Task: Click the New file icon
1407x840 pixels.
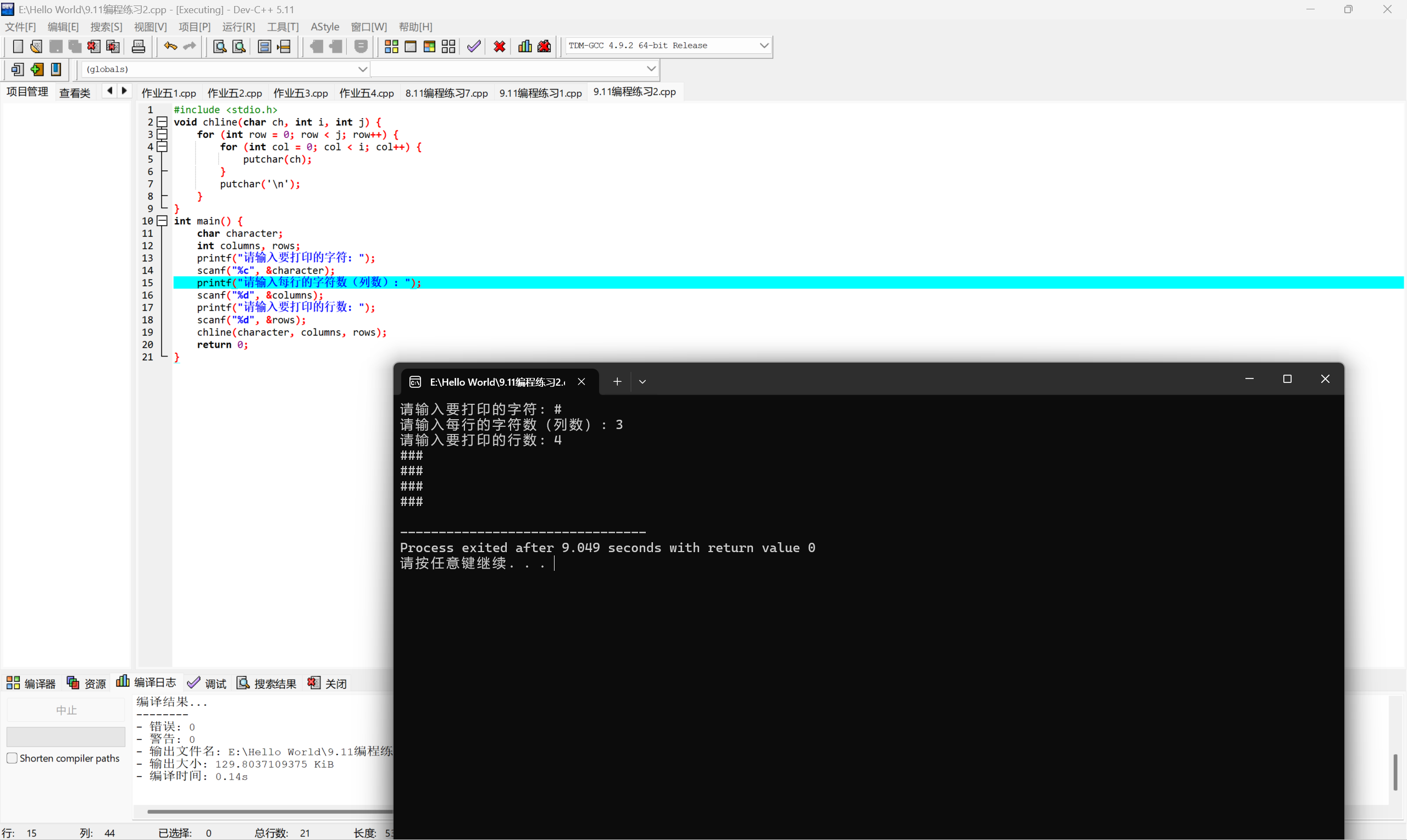Action: [18, 46]
